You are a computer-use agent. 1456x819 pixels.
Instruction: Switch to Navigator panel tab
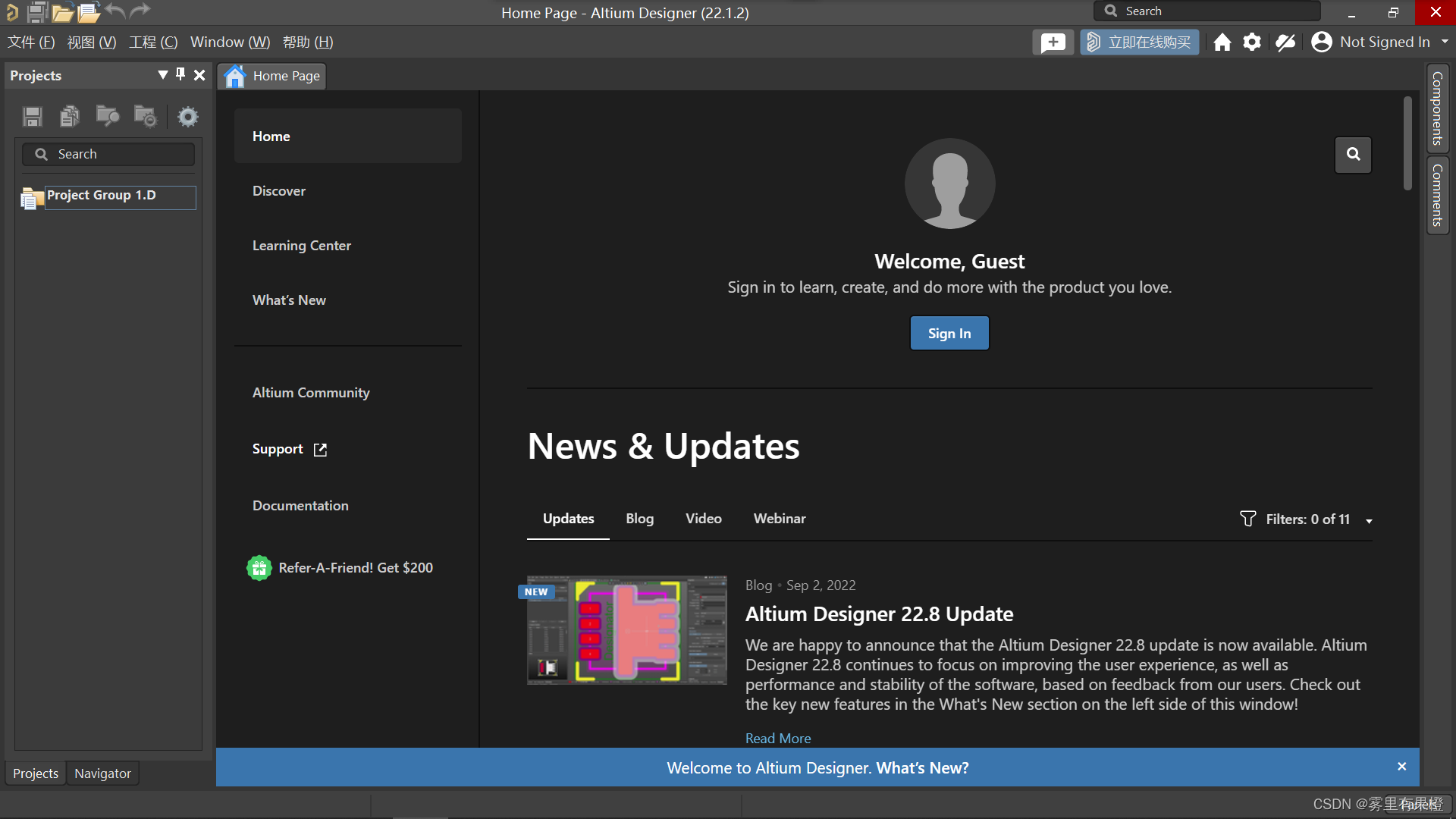102,773
